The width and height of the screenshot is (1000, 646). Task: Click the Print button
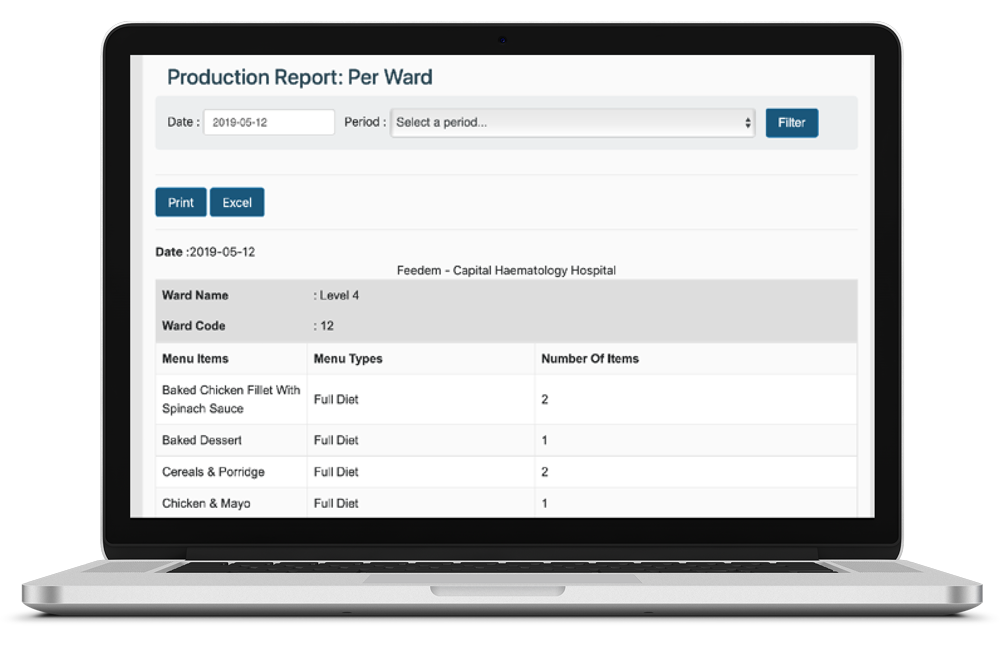coord(180,202)
